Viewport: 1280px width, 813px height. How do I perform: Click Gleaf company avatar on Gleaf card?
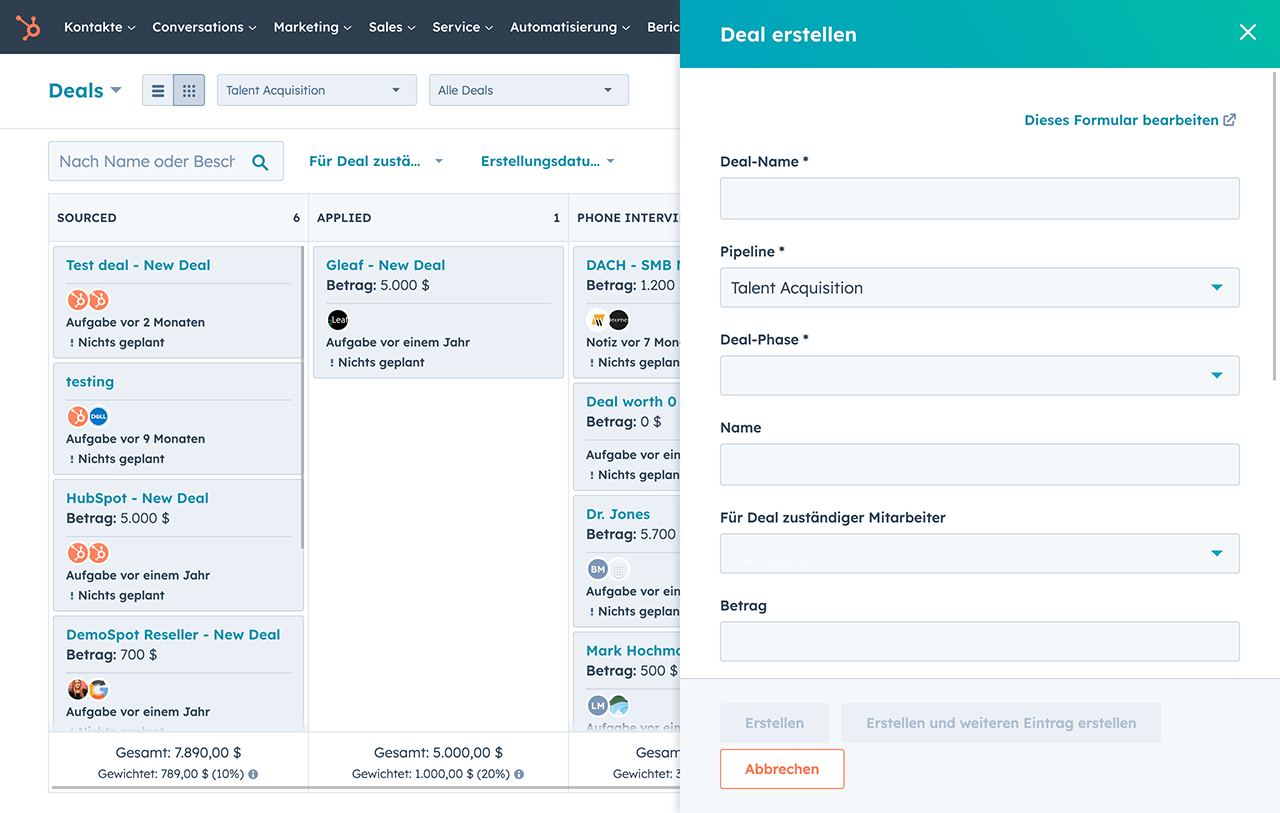(337, 320)
